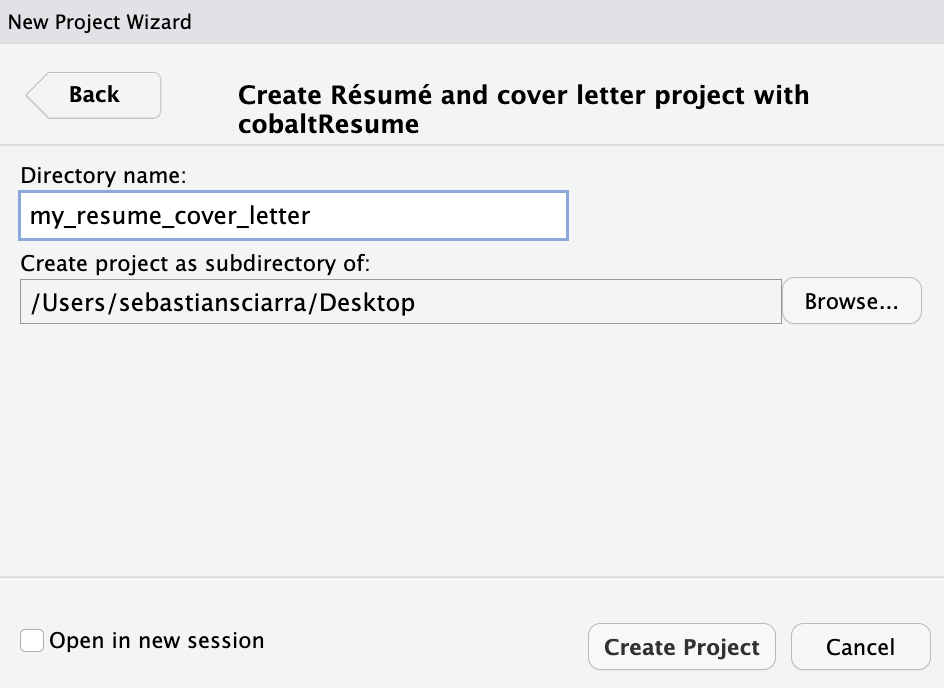This screenshot has width=944, height=688.
Task: Select the subdirectory path field
Action: tap(400, 301)
